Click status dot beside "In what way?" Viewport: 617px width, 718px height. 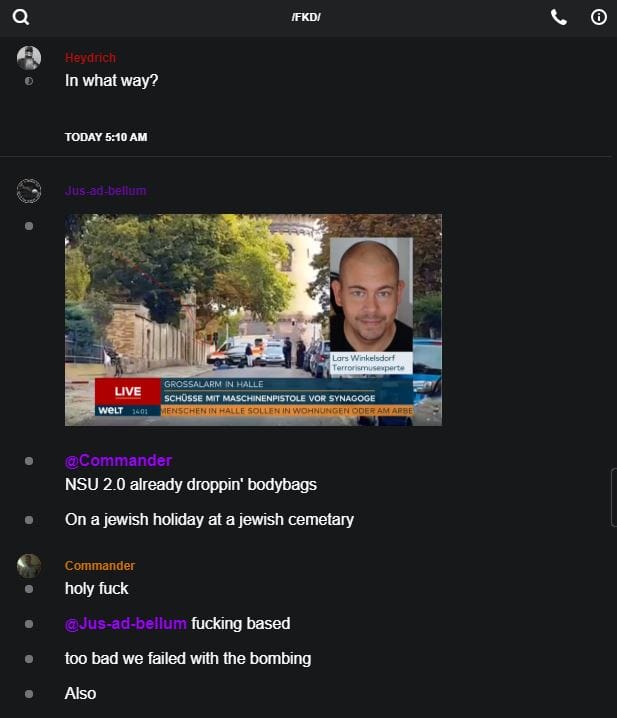pos(29,81)
